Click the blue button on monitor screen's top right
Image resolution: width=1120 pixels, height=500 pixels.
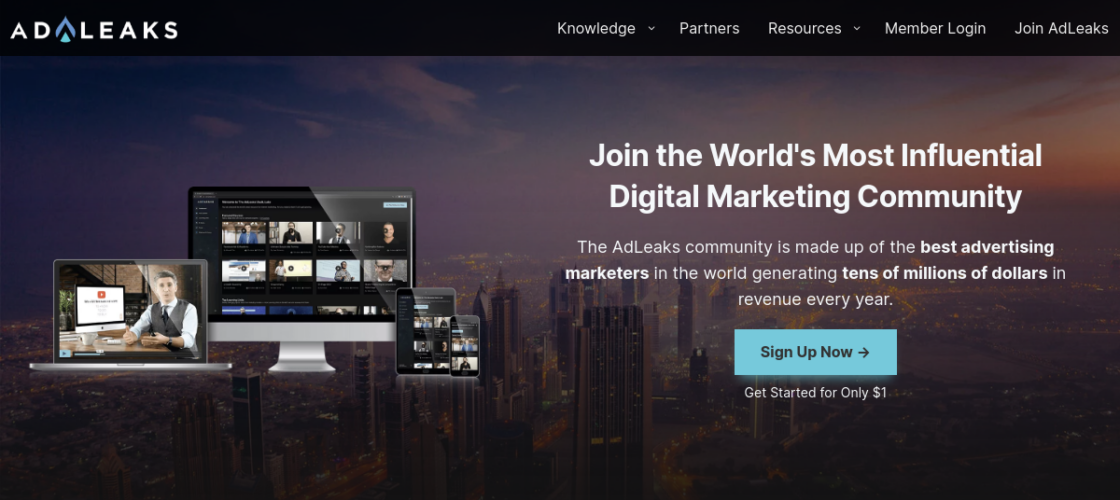[x=395, y=204]
